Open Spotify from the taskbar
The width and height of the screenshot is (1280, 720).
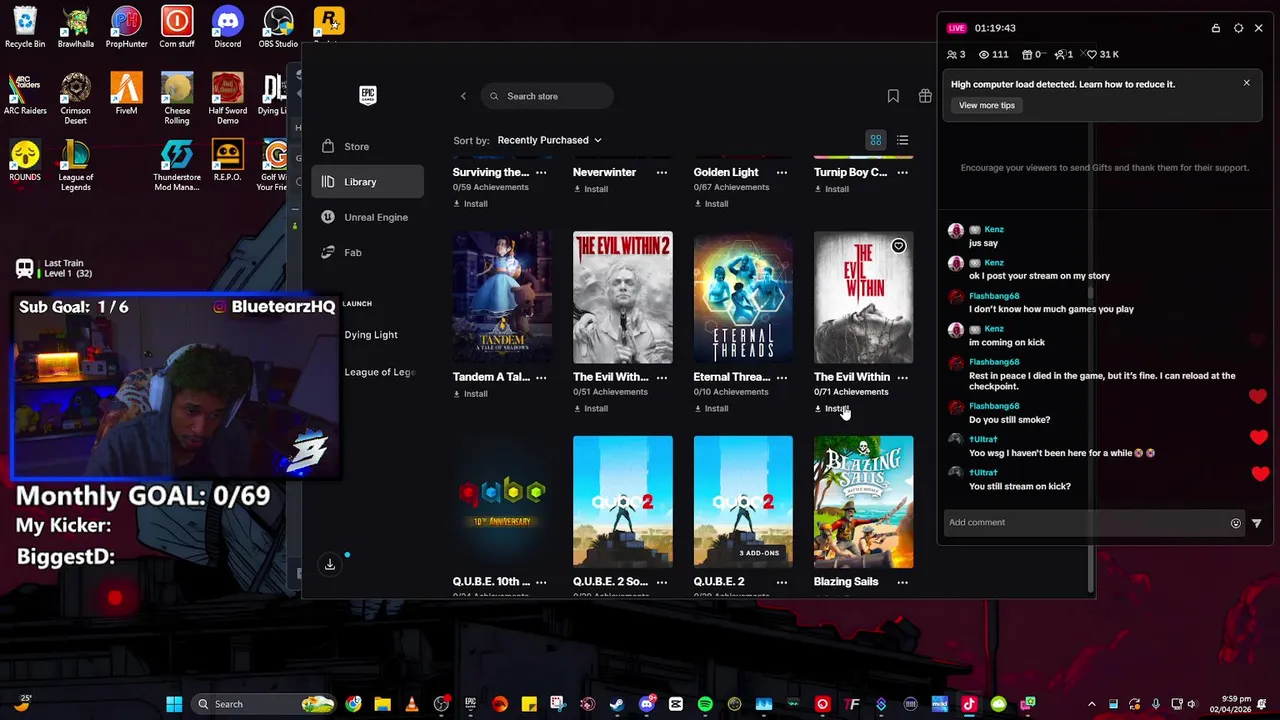(705, 704)
